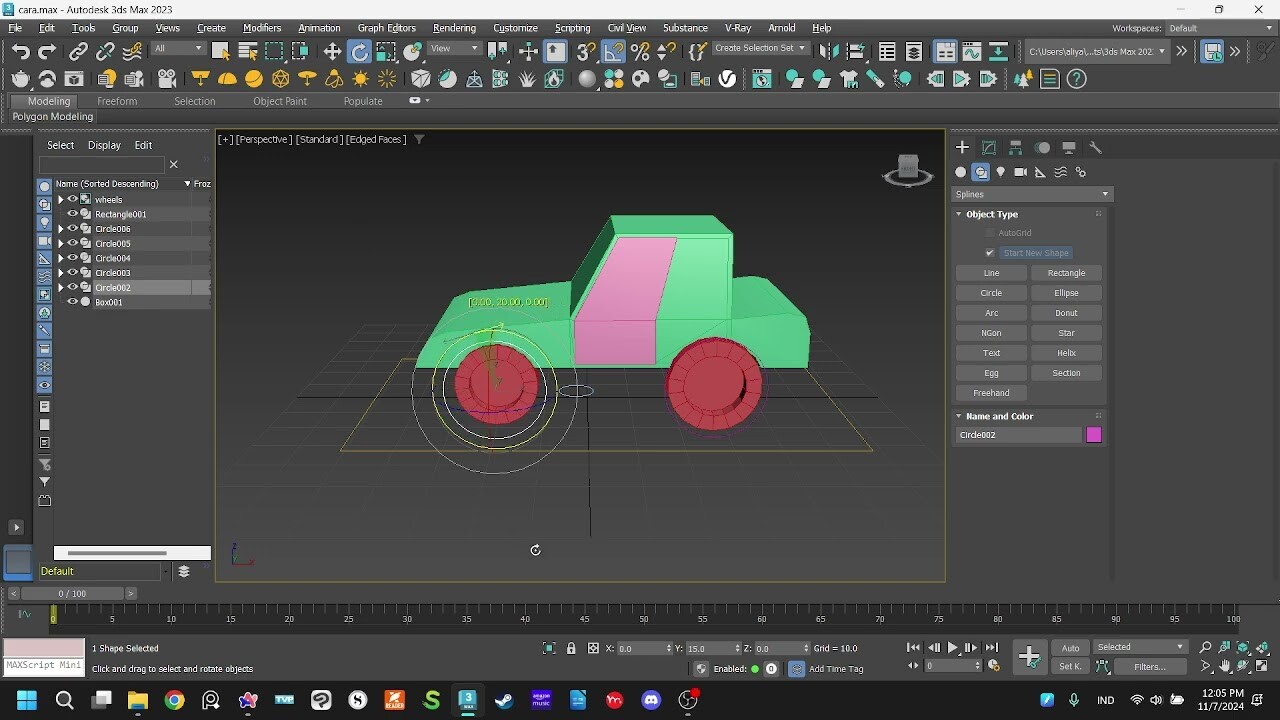Click the frame number field showing 0/100
Screen dimensions: 1280x720
coord(70,593)
